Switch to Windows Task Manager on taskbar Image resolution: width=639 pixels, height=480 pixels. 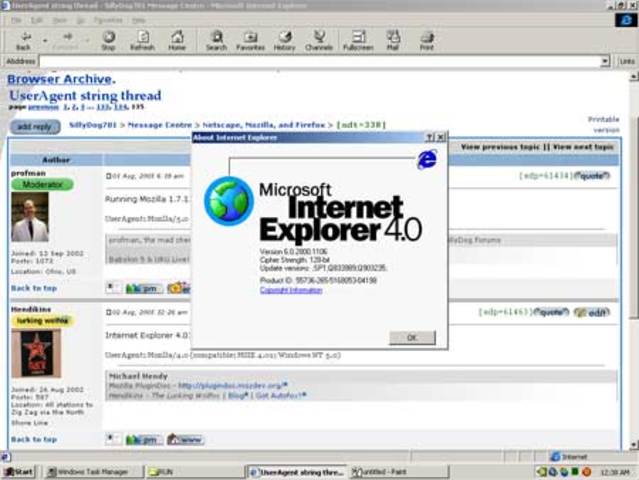(x=93, y=472)
